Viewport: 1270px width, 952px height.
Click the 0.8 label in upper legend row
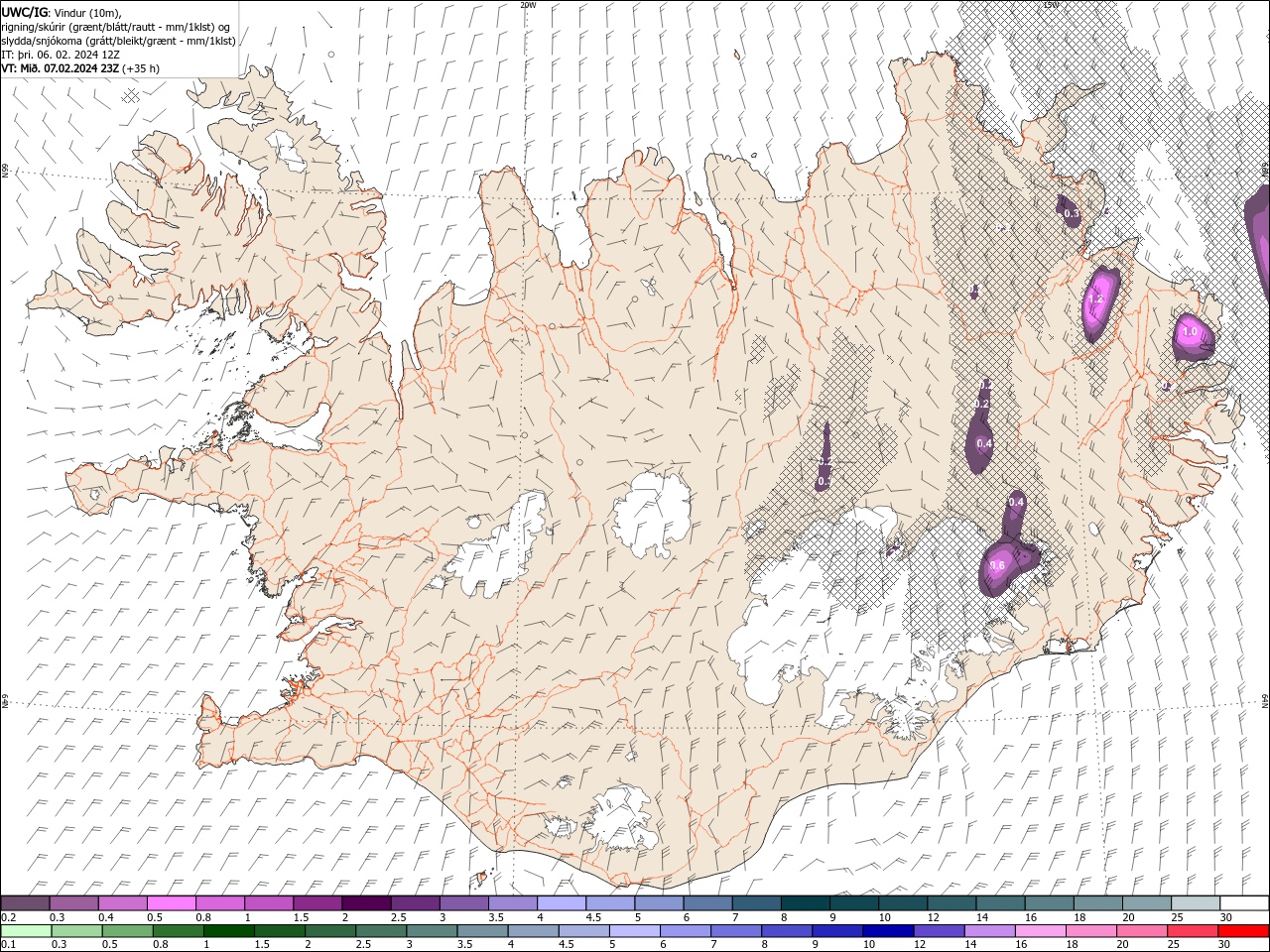(x=203, y=917)
